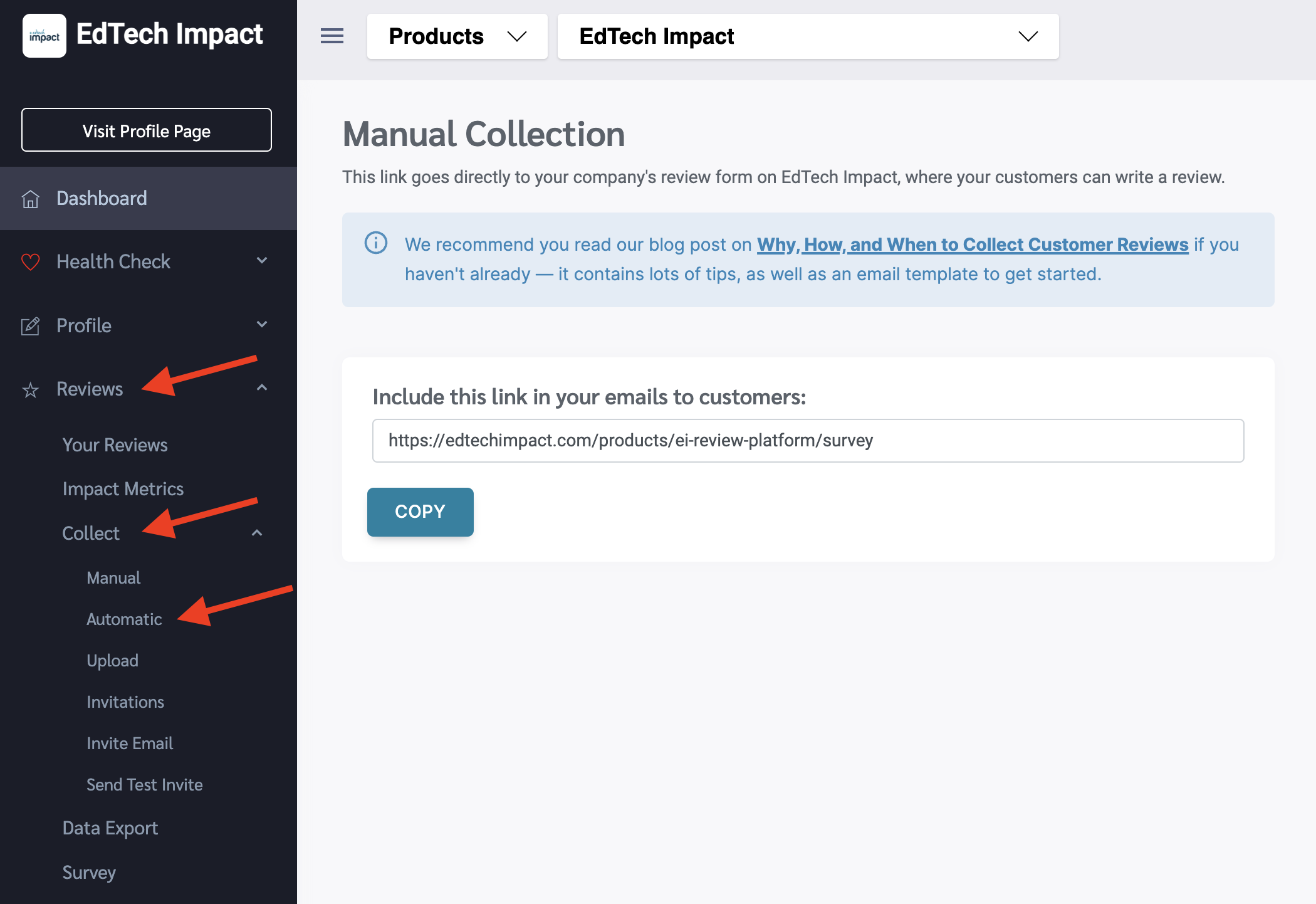This screenshot has height=904, width=1316.
Task: Click the EdTech Impact logo icon
Action: coord(44,36)
